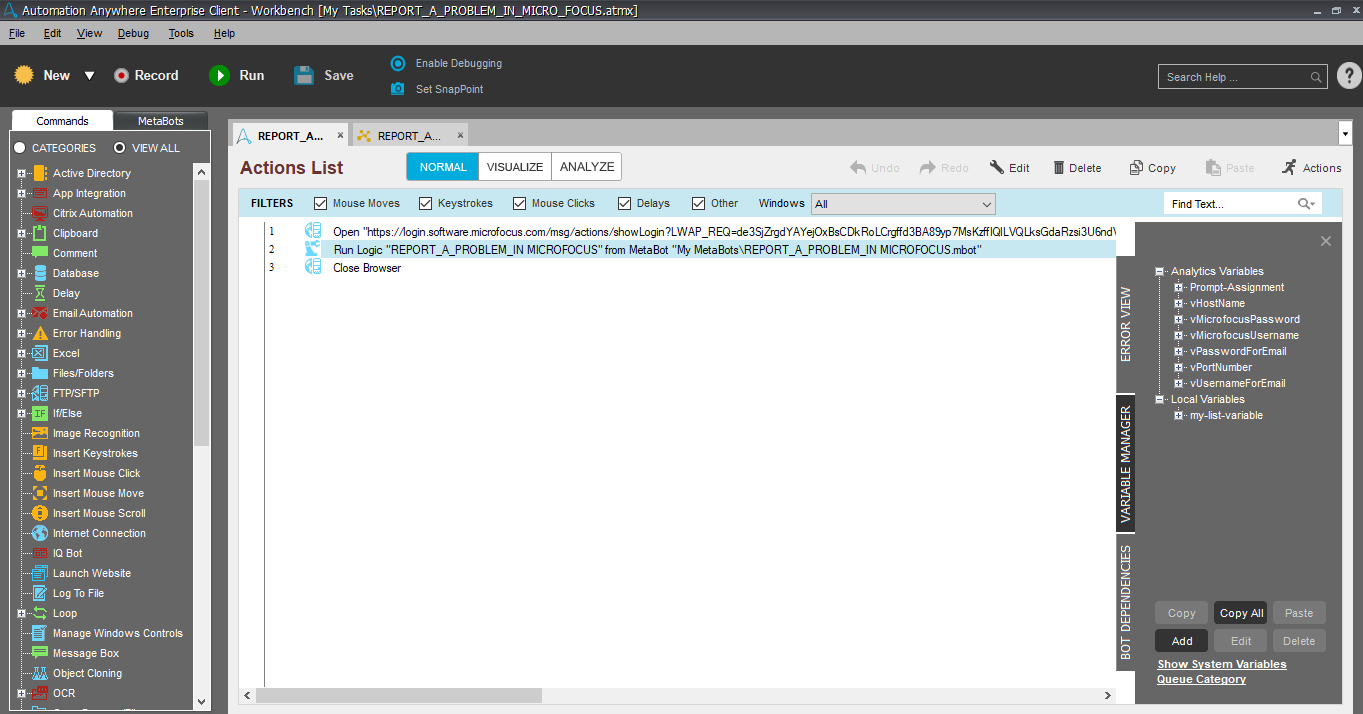Click the Email Automation command icon
The width and height of the screenshot is (1363, 714).
pos(40,313)
